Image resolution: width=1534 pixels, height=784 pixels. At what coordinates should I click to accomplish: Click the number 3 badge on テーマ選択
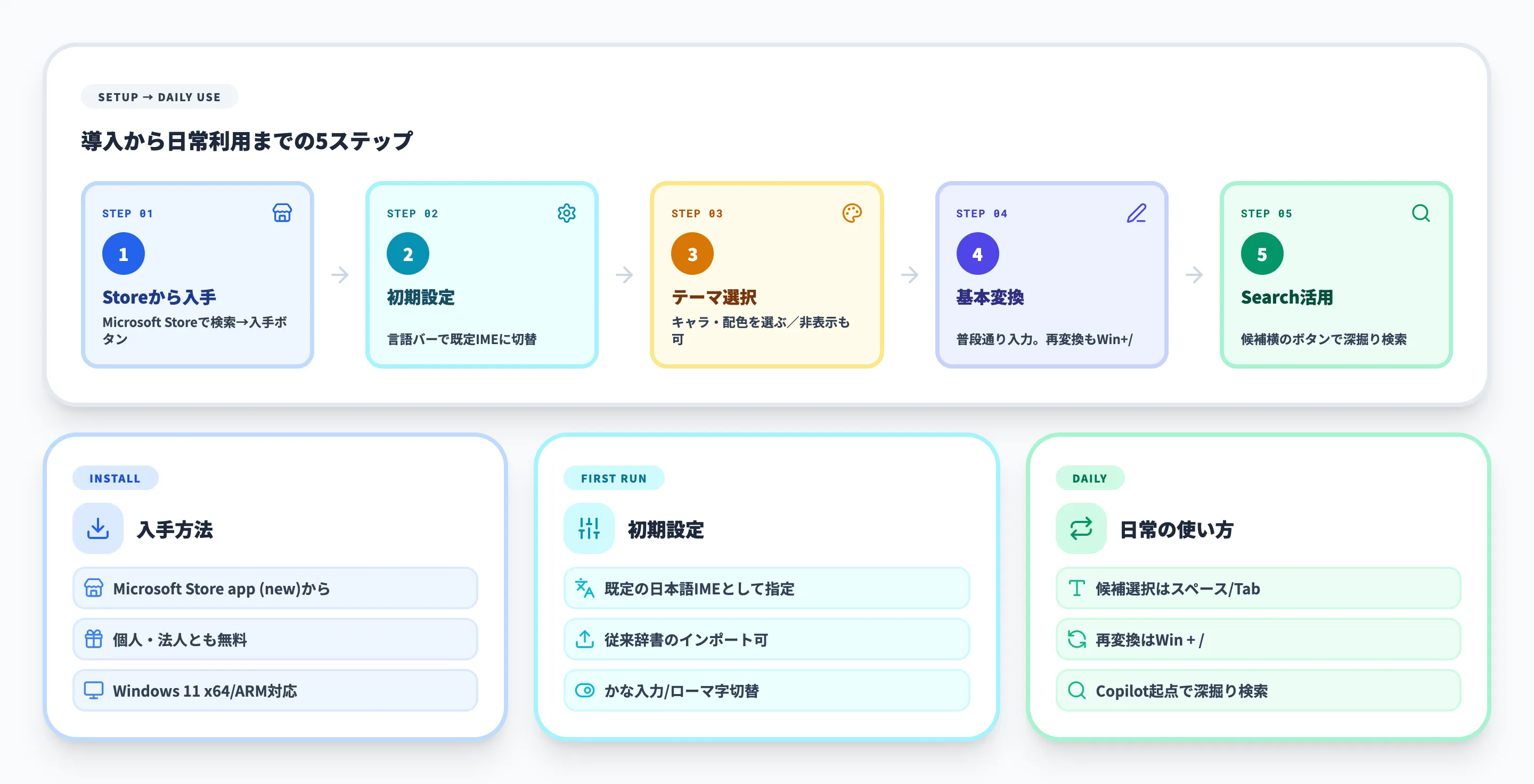(x=692, y=253)
